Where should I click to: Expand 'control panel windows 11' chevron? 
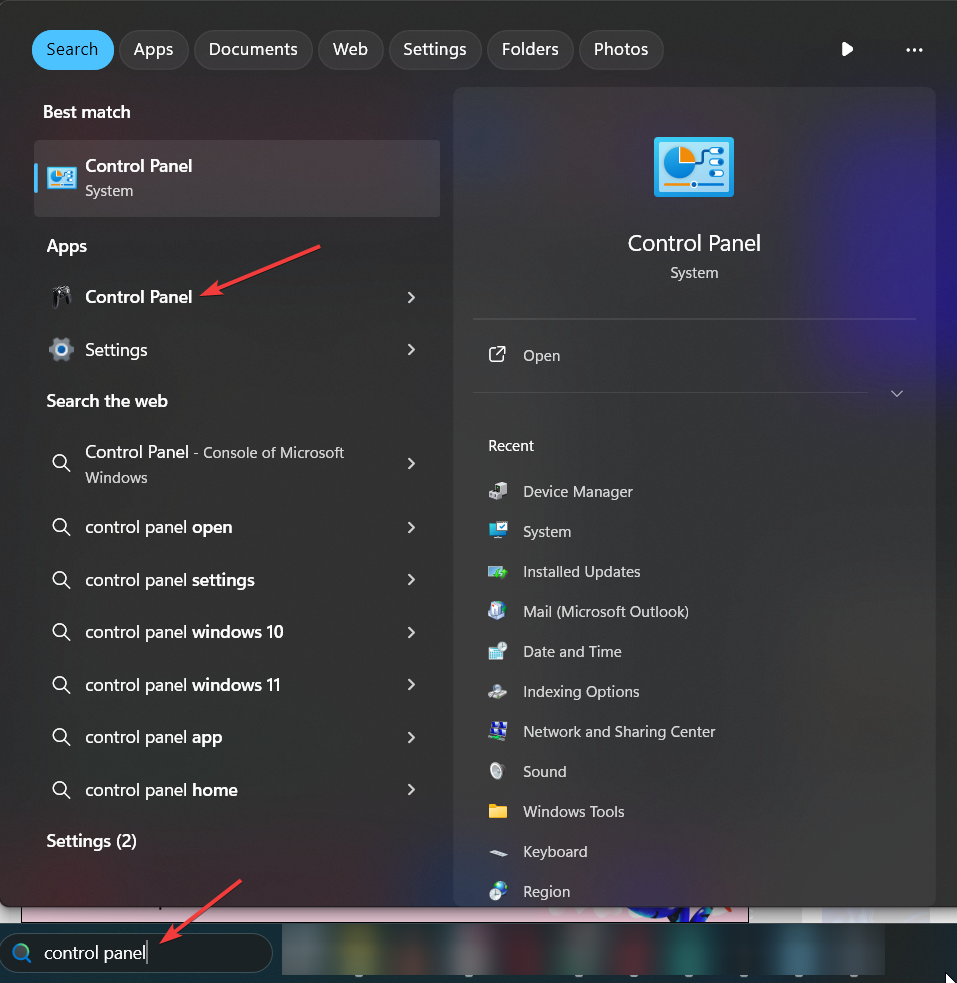pyautogui.click(x=411, y=685)
